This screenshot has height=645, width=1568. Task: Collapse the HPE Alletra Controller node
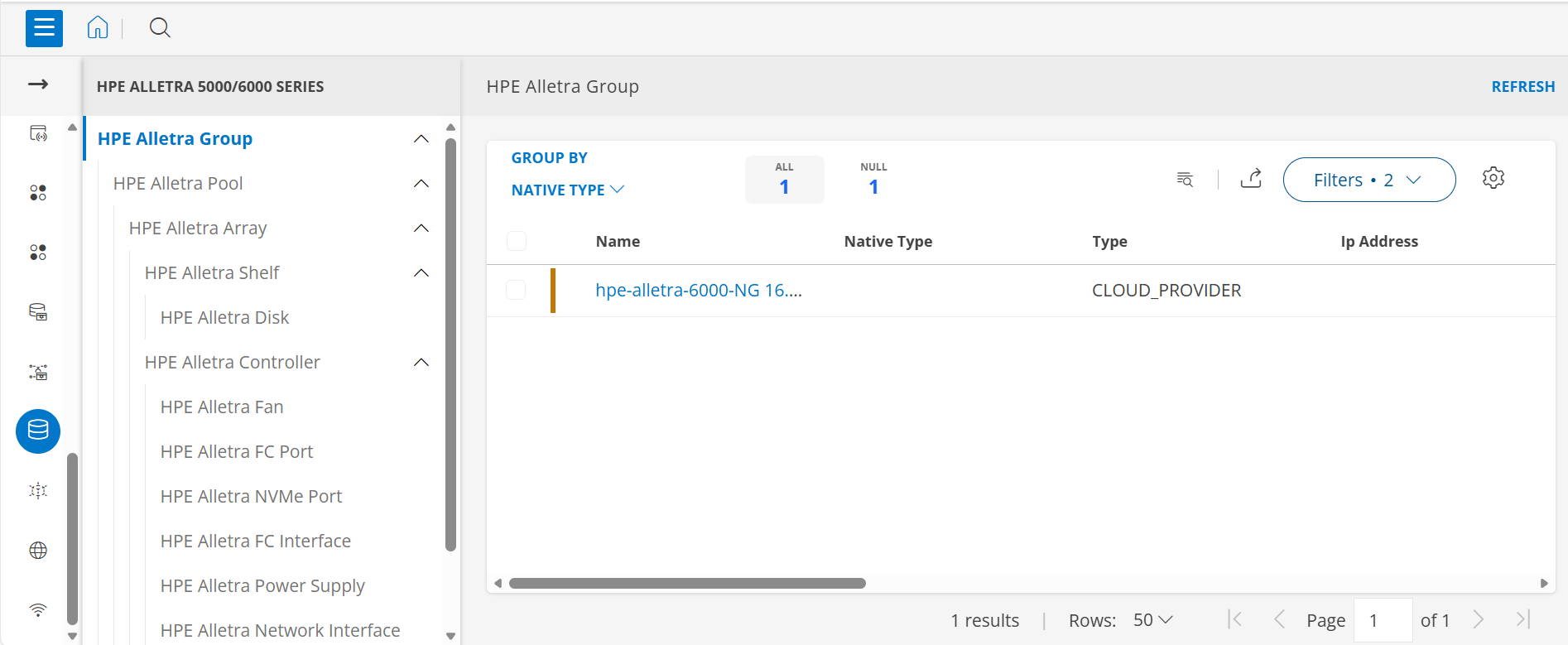tap(421, 363)
